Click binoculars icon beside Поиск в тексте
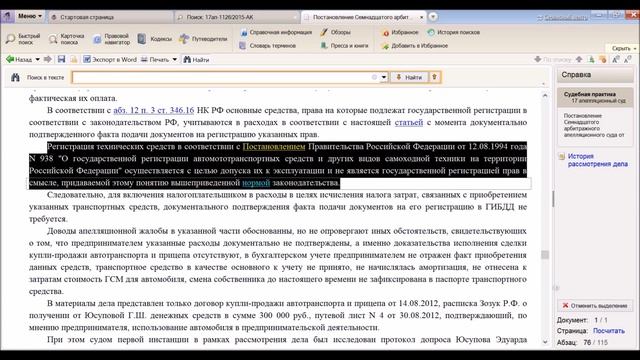This screenshot has height=360, width=640. click(16, 77)
